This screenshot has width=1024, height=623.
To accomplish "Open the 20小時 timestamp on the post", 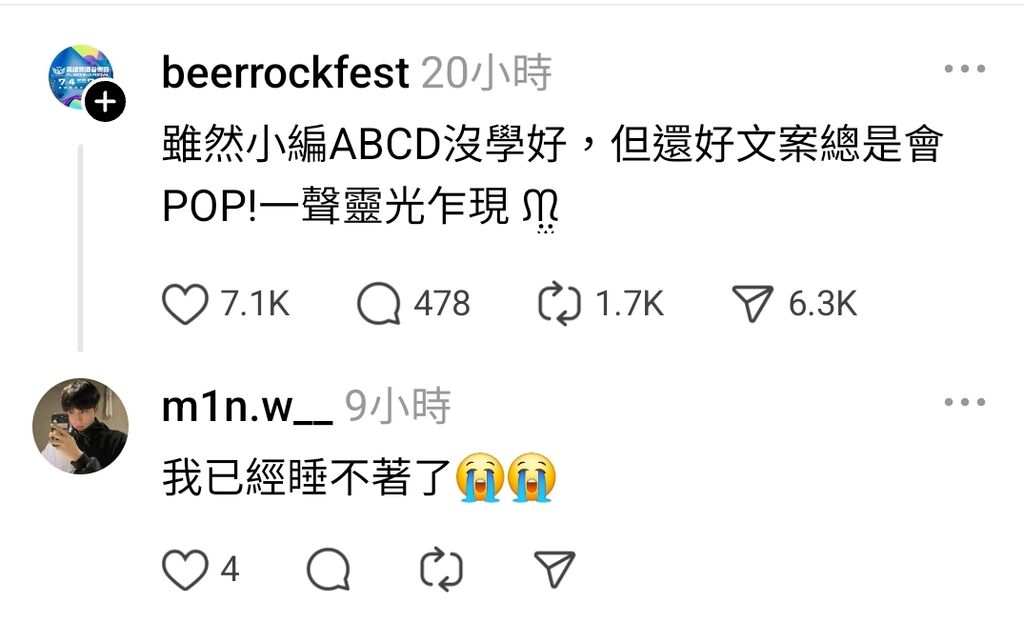I will tap(487, 72).
